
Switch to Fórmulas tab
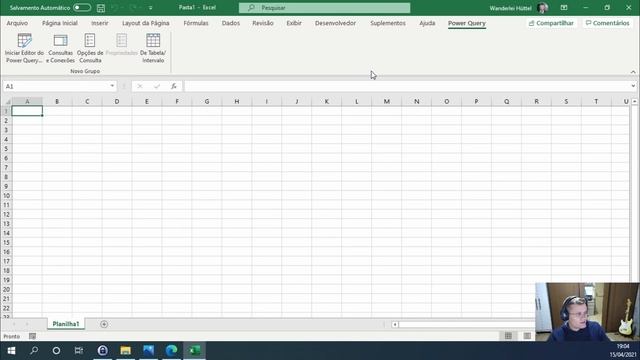coord(196,23)
